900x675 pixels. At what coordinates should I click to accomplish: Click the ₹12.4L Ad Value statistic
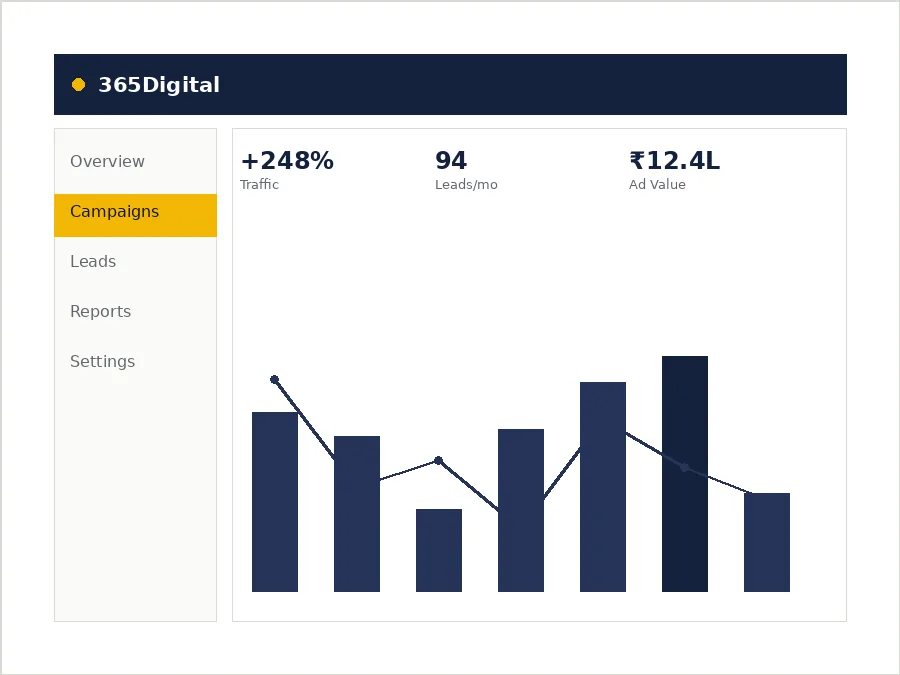(674, 170)
